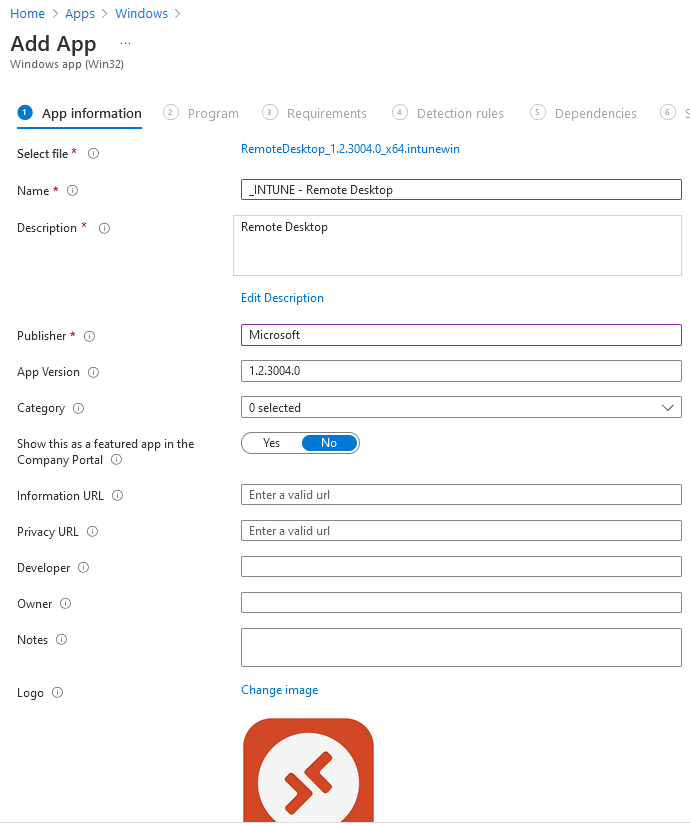Select No for featured app toggle
The width and height of the screenshot is (690, 824).
pyautogui.click(x=329, y=443)
